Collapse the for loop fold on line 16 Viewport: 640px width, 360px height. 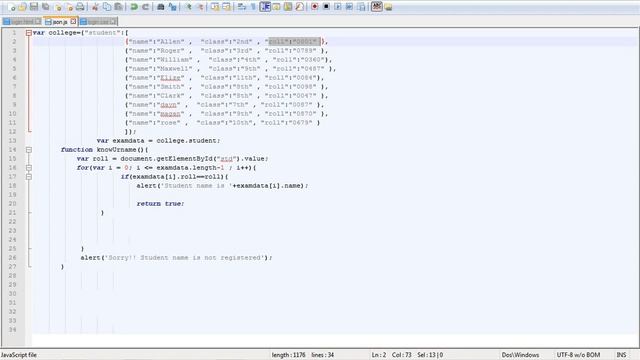pyautogui.click(x=29, y=168)
